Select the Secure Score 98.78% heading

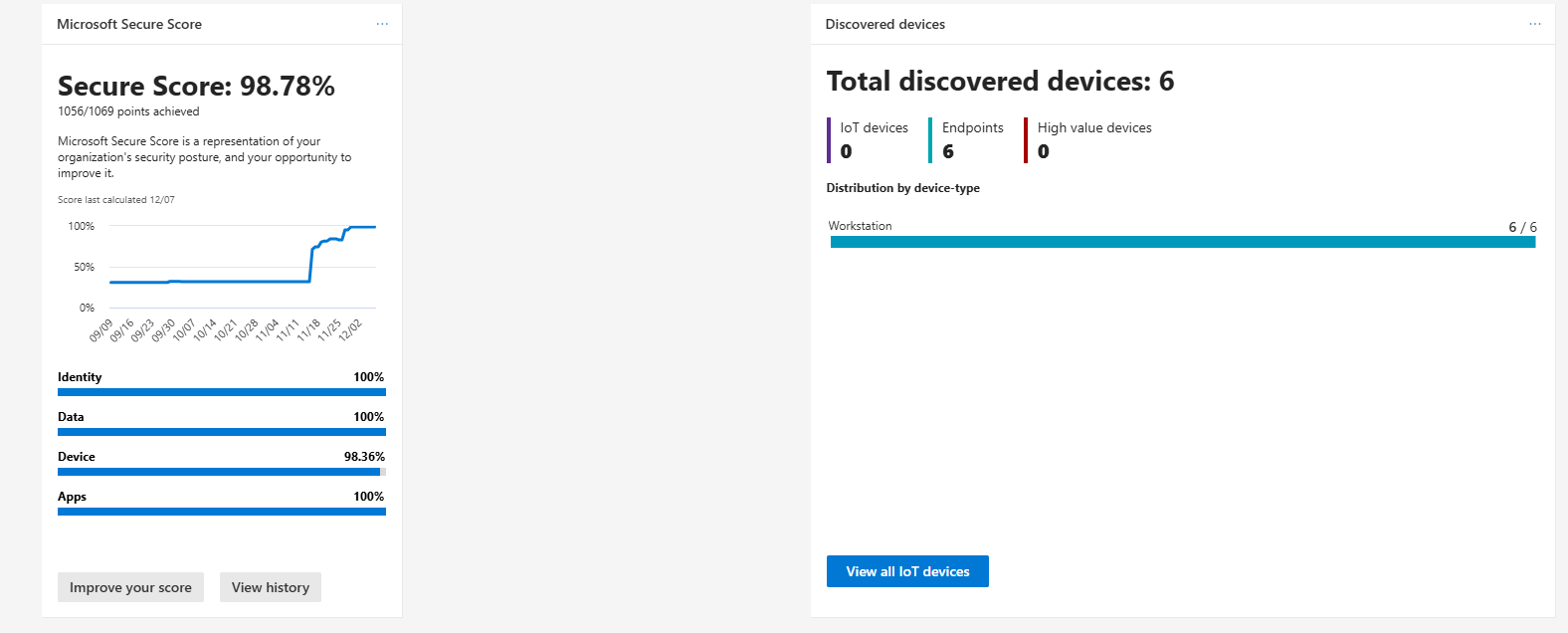click(x=196, y=87)
